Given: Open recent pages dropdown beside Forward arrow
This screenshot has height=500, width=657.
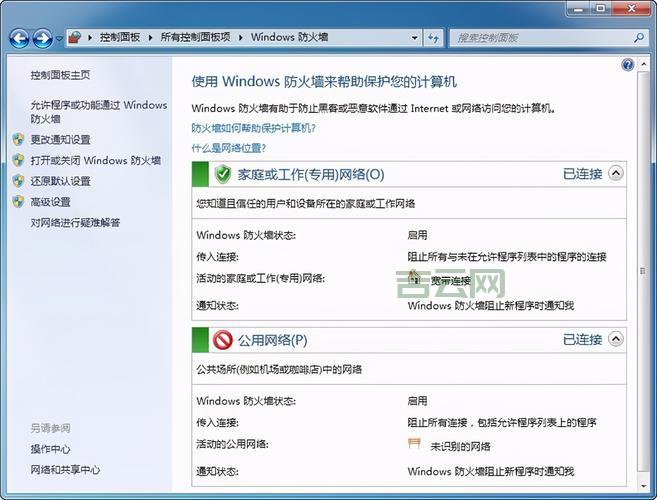Looking at the screenshot, I should pos(59,39).
